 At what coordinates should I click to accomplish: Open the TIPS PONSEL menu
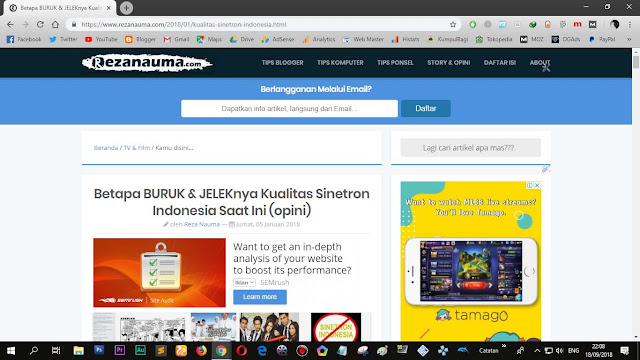[x=395, y=62]
